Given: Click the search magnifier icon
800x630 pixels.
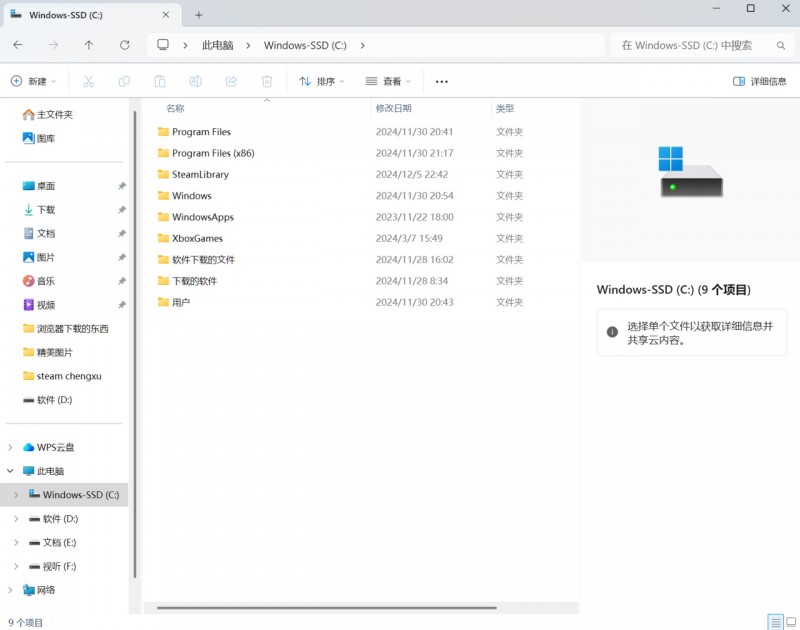Looking at the screenshot, I should click(781, 45).
